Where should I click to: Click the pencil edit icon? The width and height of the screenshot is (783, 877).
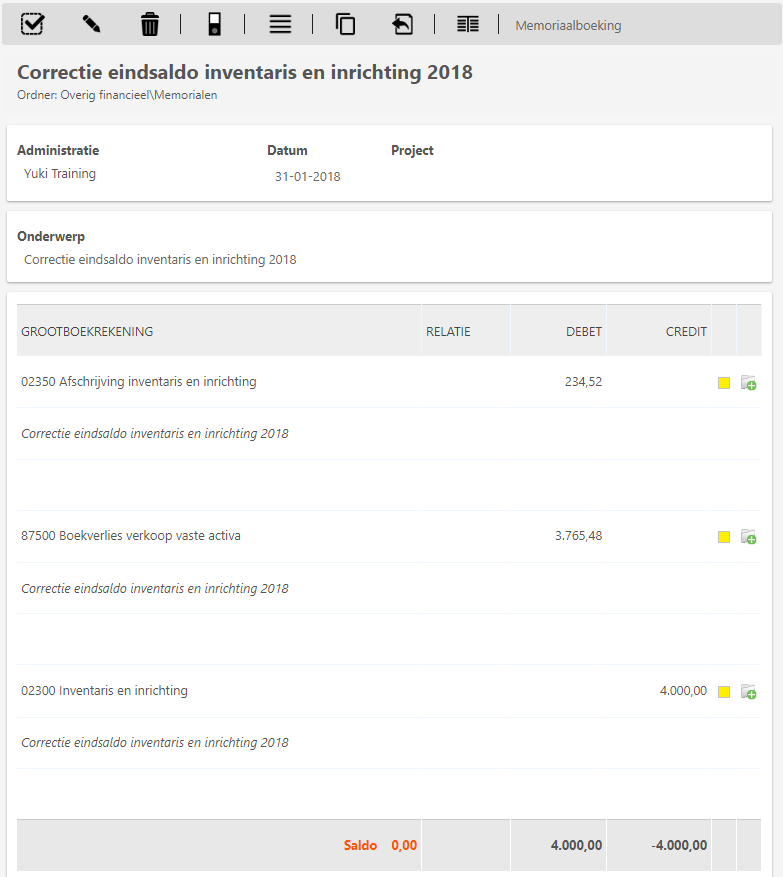[x=91, y=24]
